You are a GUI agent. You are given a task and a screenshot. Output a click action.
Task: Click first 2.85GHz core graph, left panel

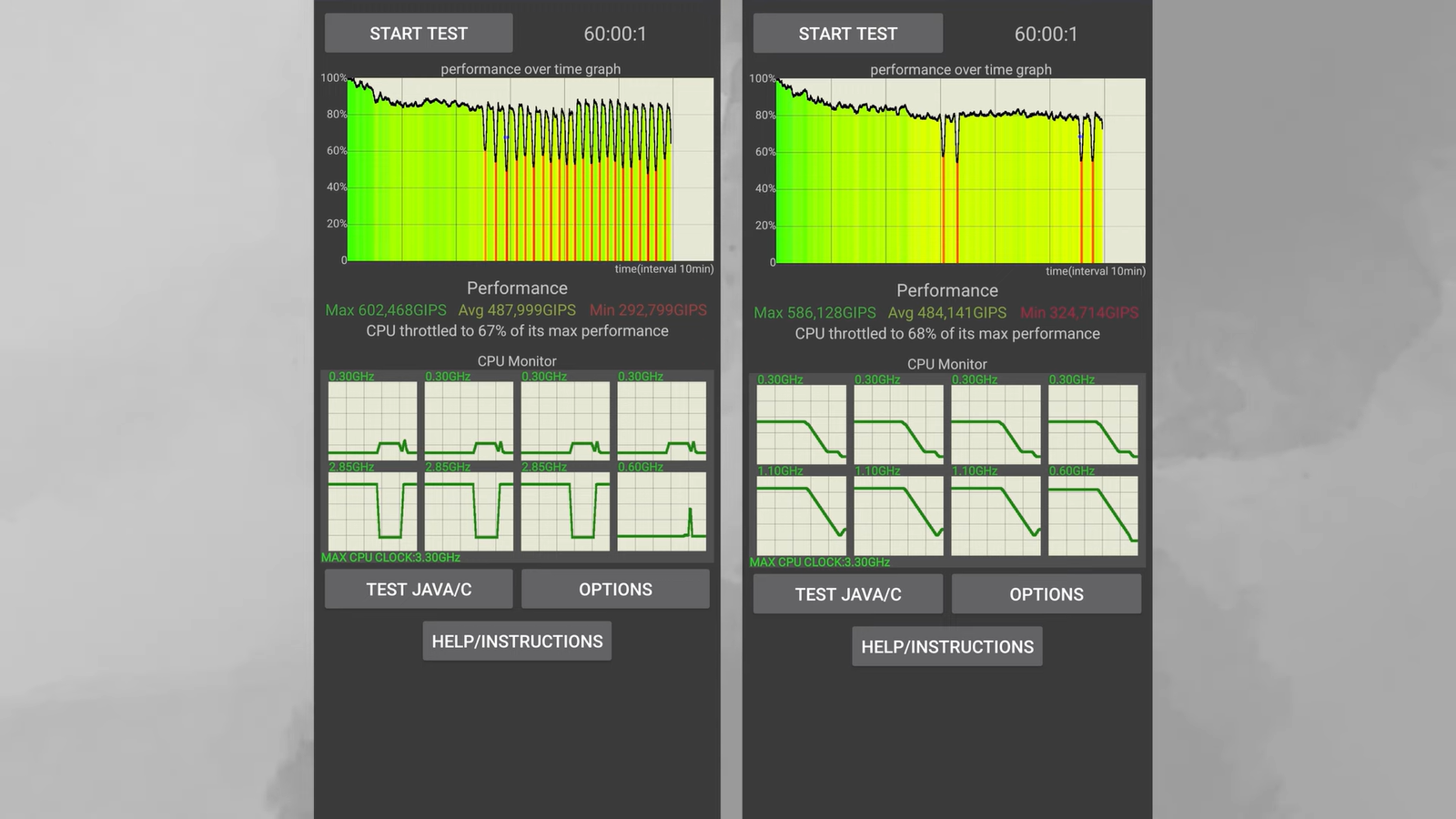pyautogui.click(x=372, y=511)
